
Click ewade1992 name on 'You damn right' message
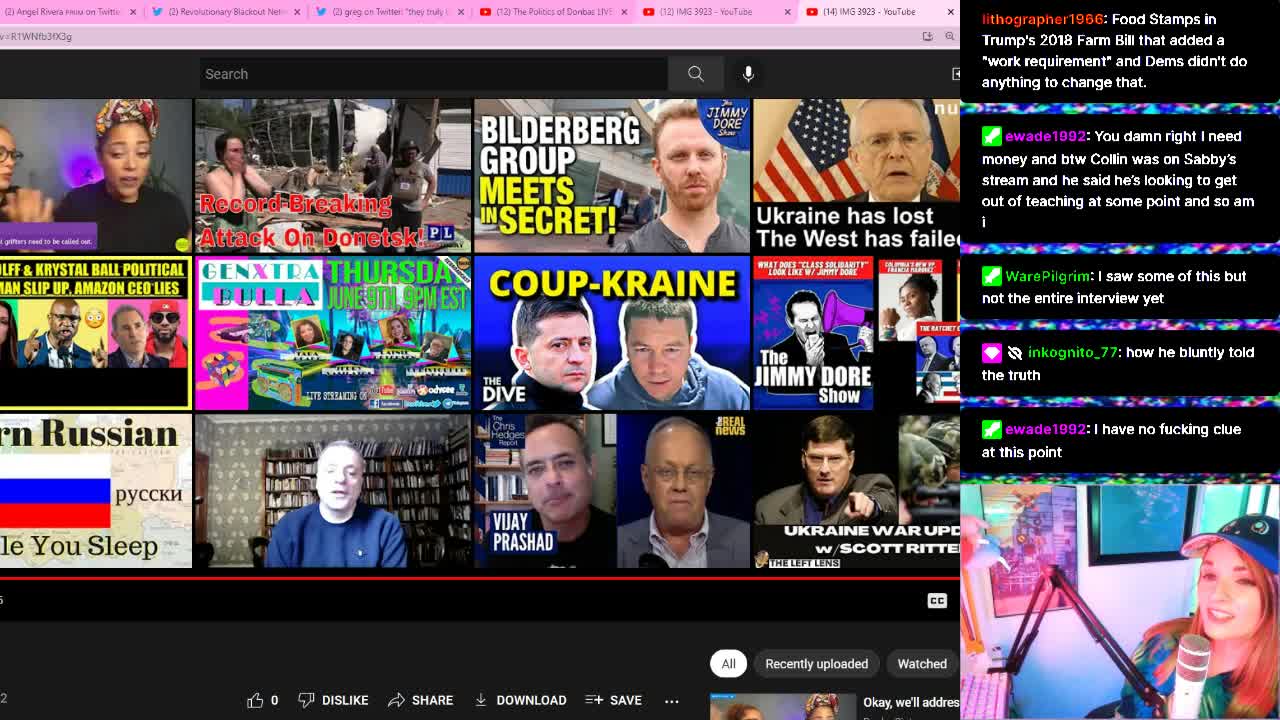pos(1045,136)
